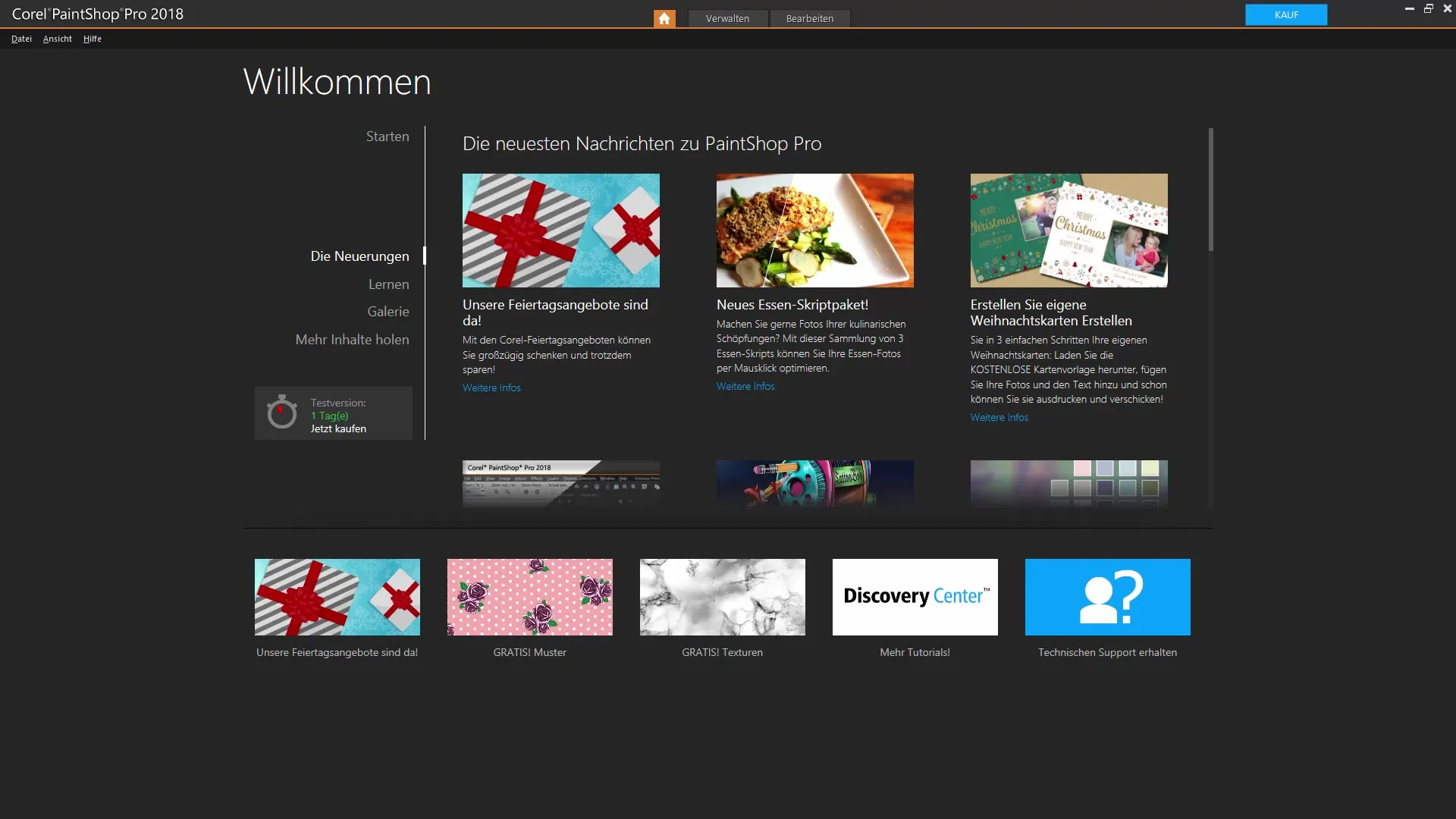Select Galerie in the sidebar
Screen dimensions: 1456x819
pyautogui.click(x=388, y=312)
